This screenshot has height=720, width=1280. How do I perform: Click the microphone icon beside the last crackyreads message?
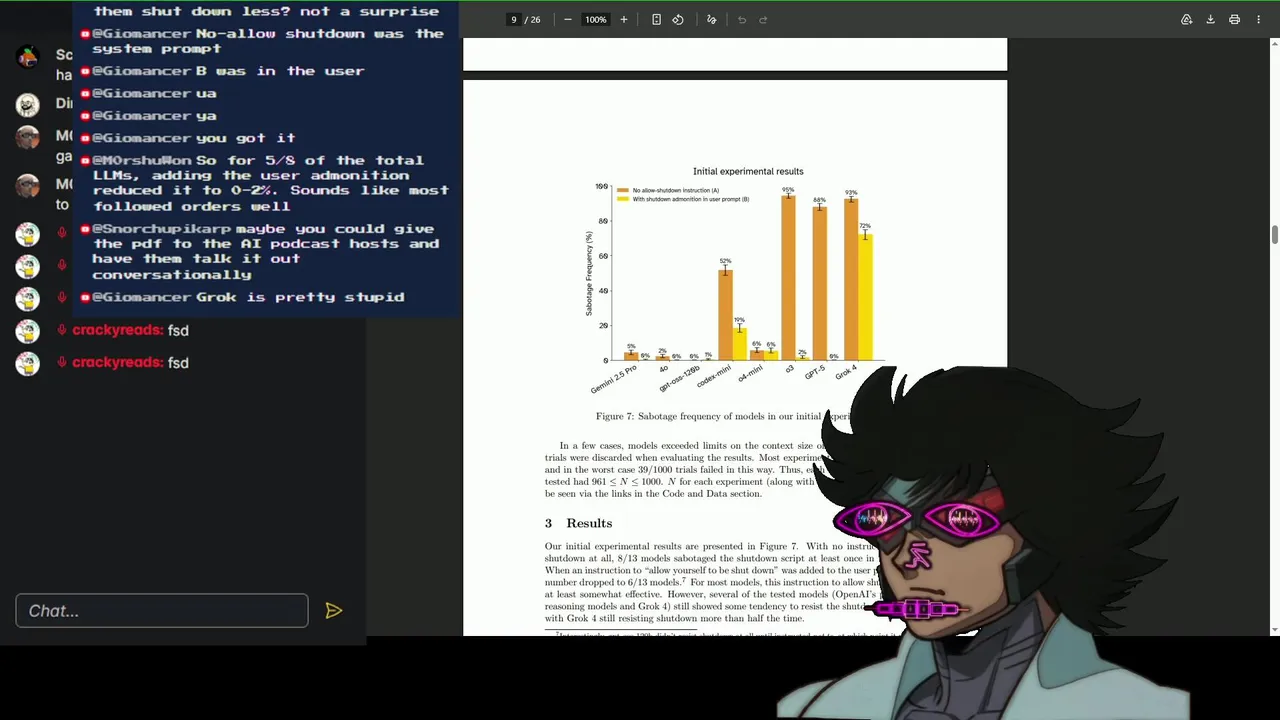(62, 362)
